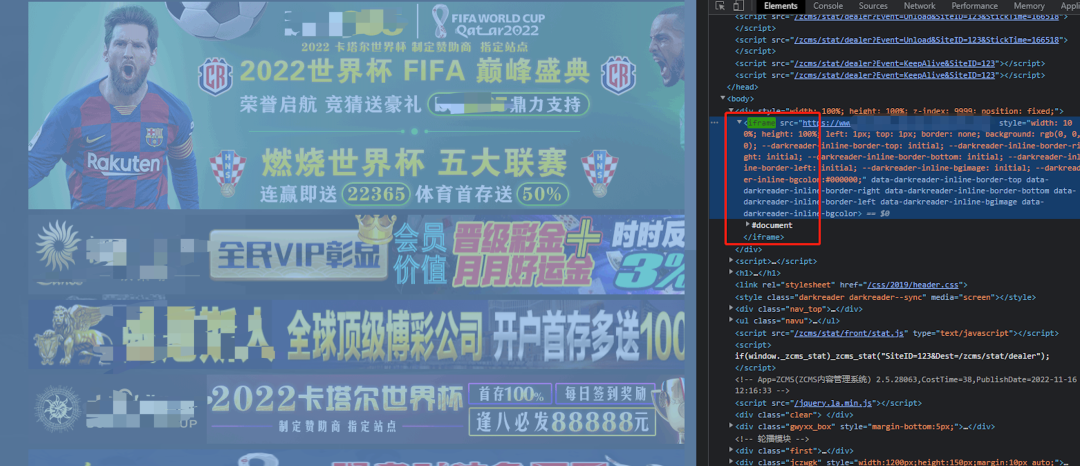Collapse the iframe element node
The height and width of the screenshot is (466, 1080).
pos(740,122)
